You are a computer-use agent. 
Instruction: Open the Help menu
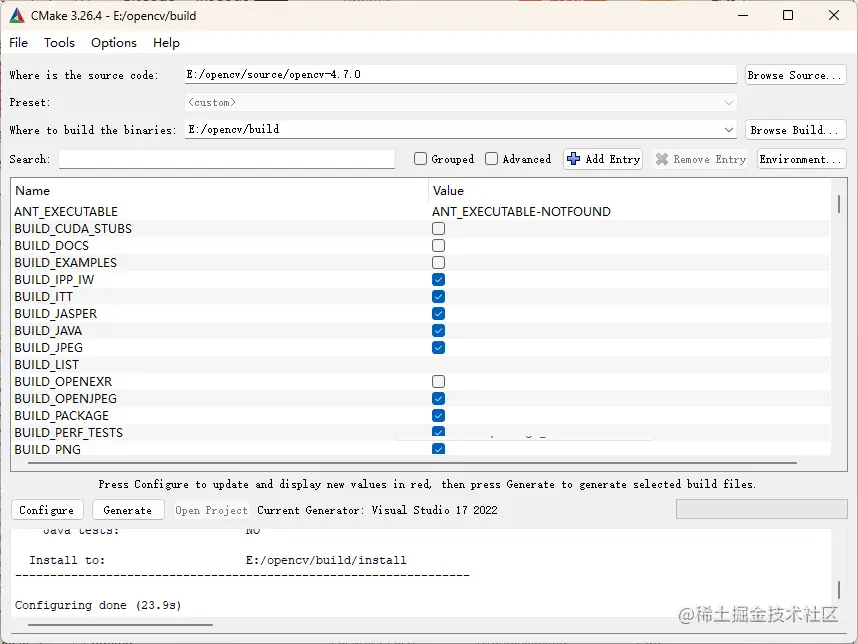(166, 43)
